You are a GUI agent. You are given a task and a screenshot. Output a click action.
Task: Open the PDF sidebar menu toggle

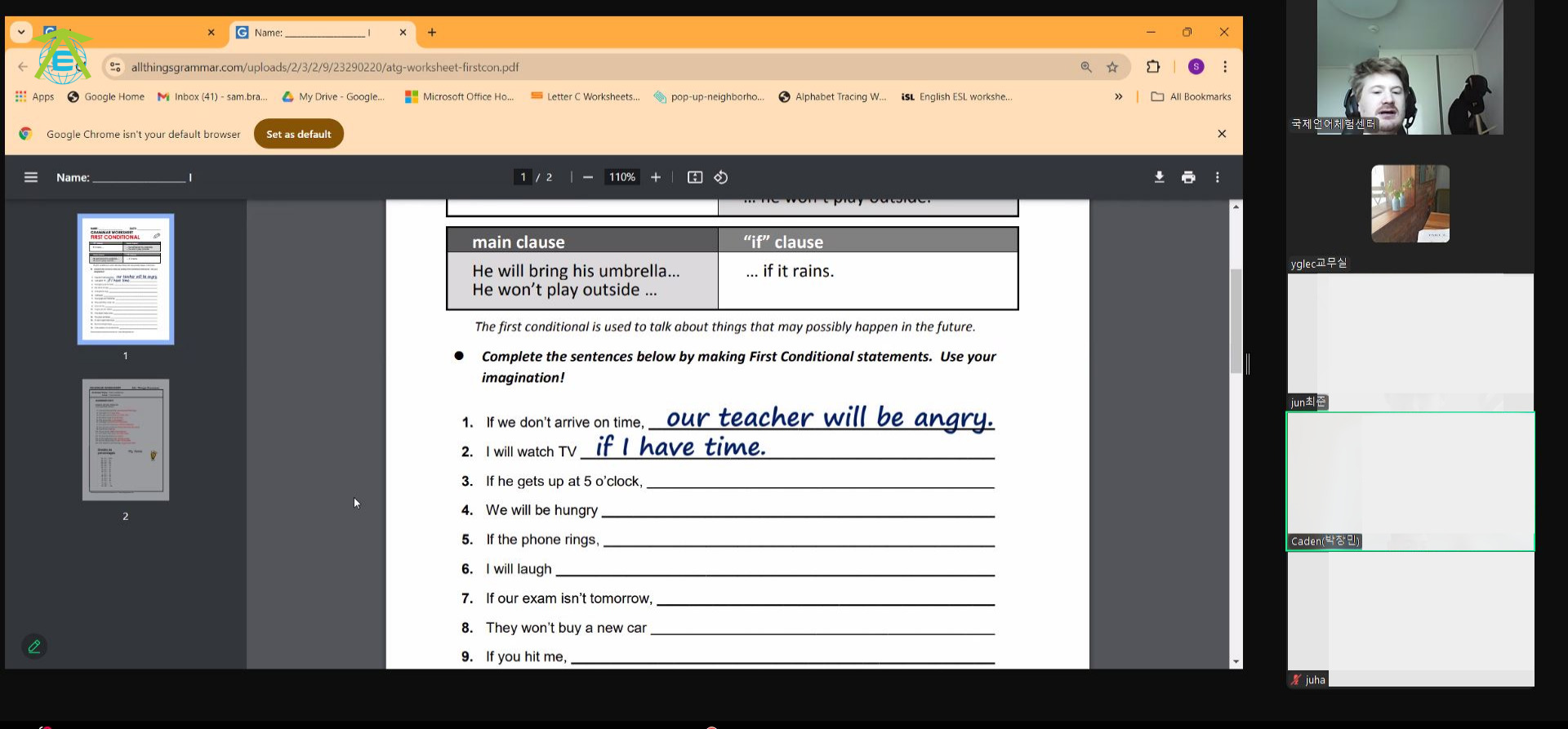[31, 177]
